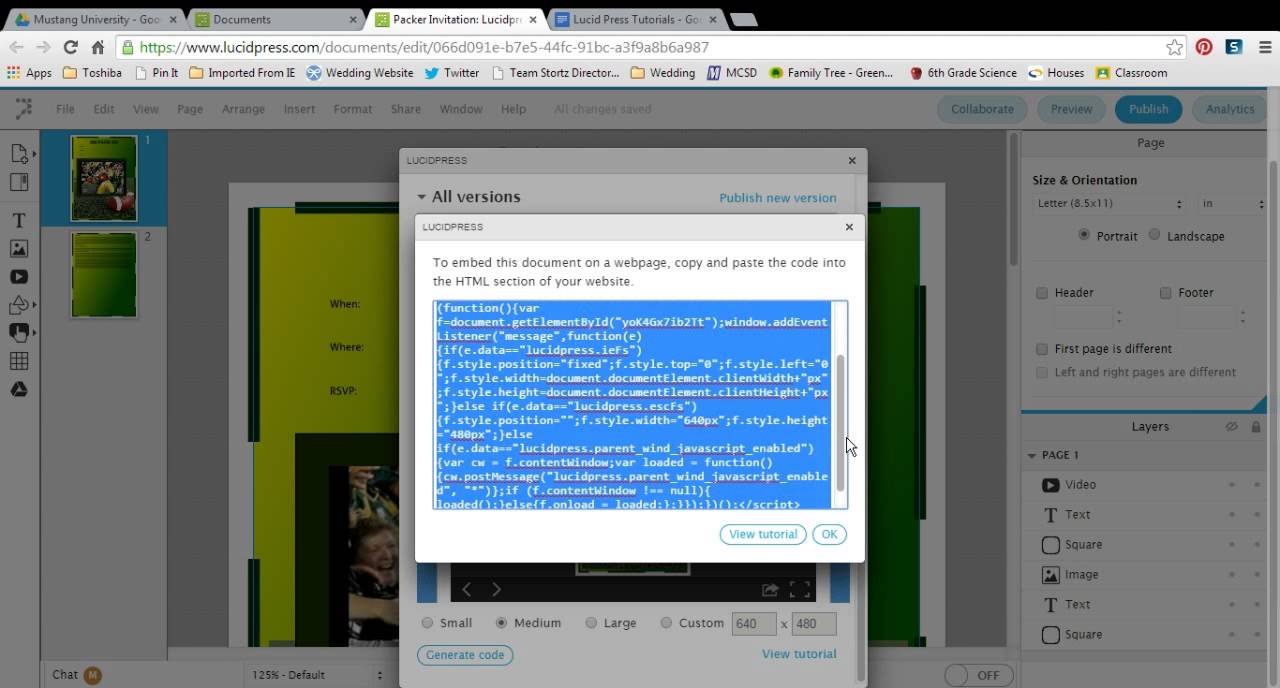Click previous page arrow in embed preview
This screenshot has height=688, width=1280.
coord(466,590)
